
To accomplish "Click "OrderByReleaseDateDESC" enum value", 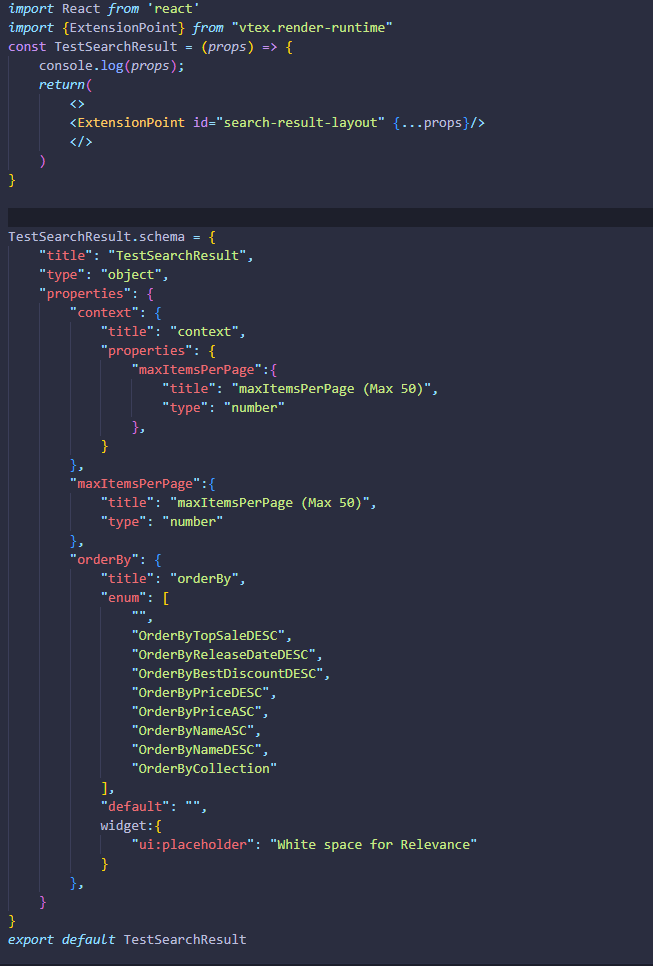I will [224, 655].
